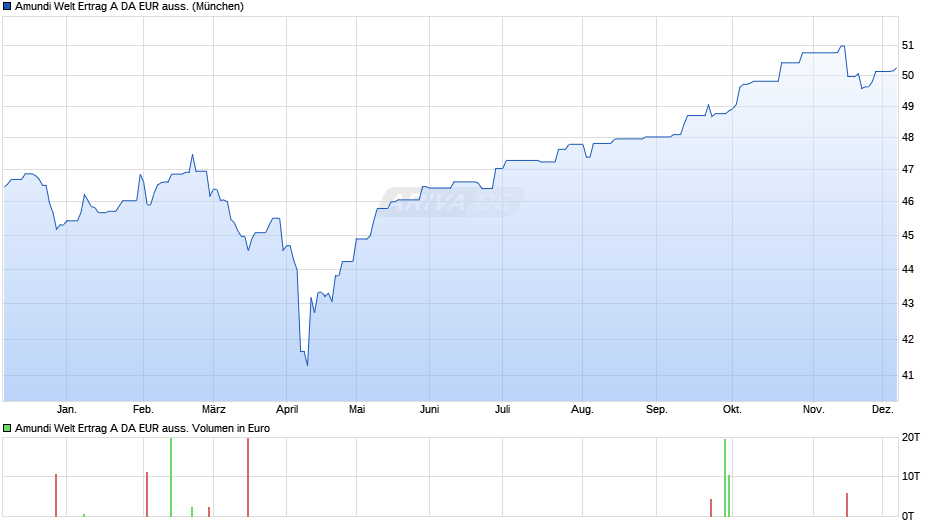This screenshot has width=940, height=526.
Task: Click the volume axis label '0T'
Action: click(x=908, y=516)
